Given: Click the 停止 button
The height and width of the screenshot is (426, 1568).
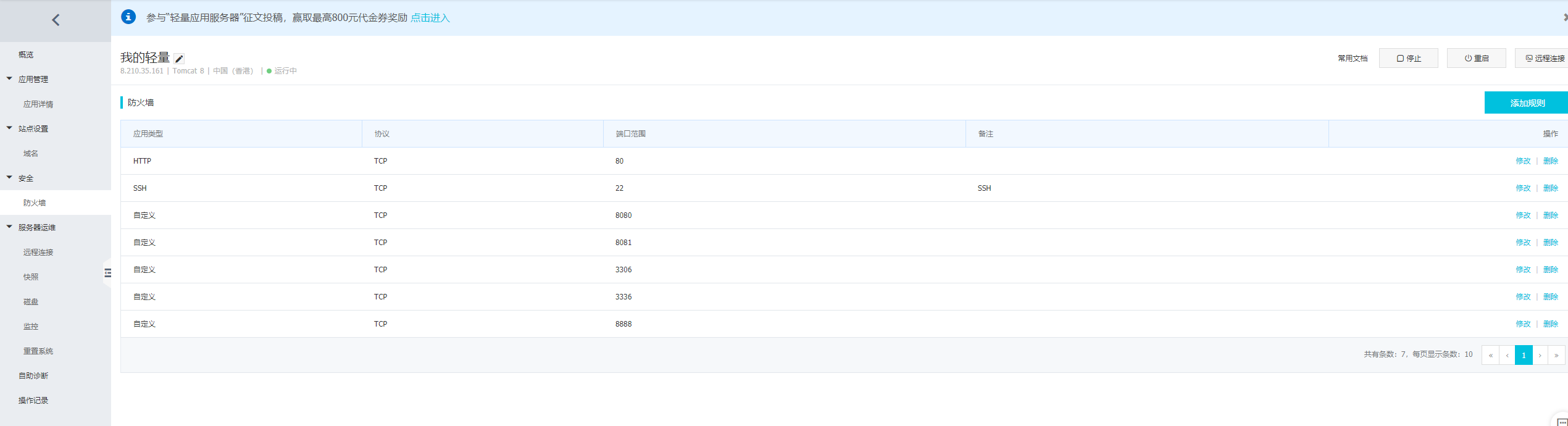Looking at the screenshot, I should click(x=1409, y=58).
